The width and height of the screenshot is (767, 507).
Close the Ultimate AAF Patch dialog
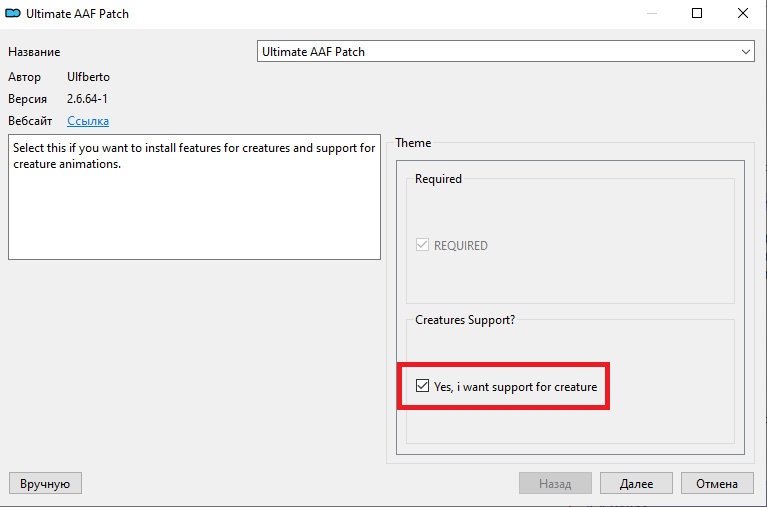click(743, 14)
